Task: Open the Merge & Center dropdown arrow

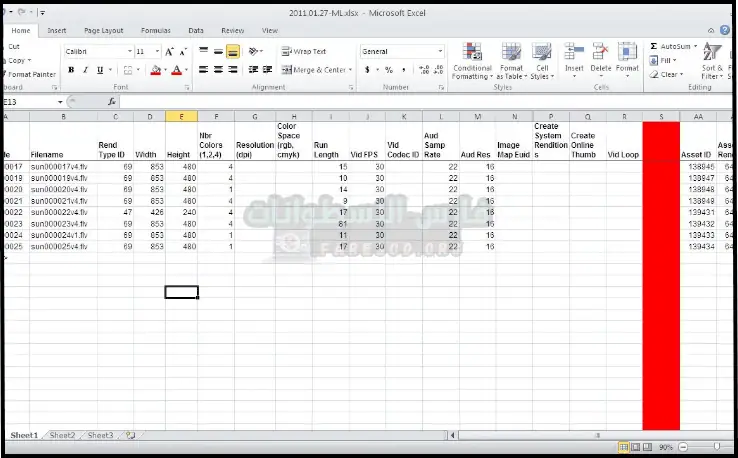Action: pos(351,70)
